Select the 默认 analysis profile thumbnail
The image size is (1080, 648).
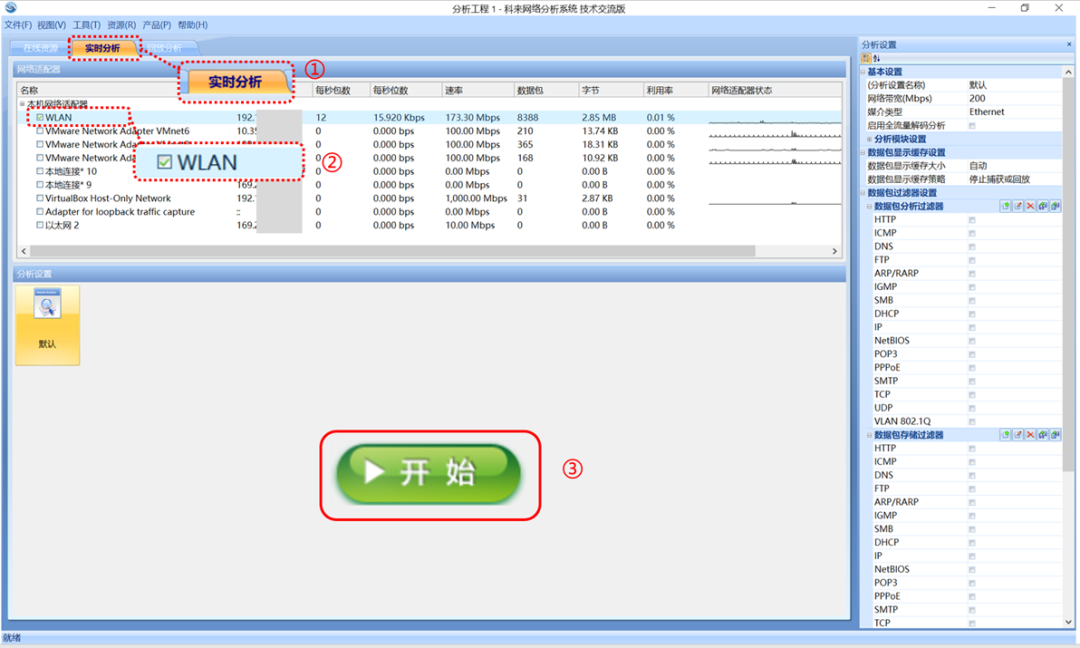coord(48,325)
